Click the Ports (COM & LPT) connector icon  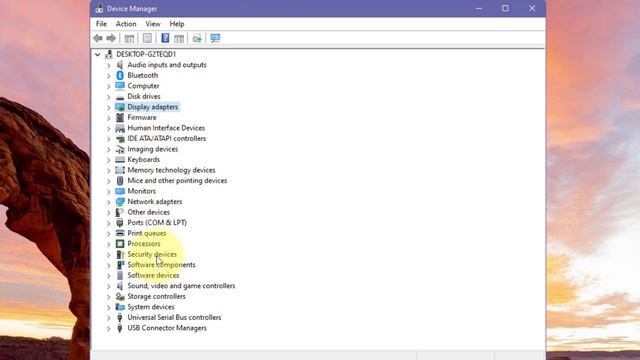tap(120, 223)
